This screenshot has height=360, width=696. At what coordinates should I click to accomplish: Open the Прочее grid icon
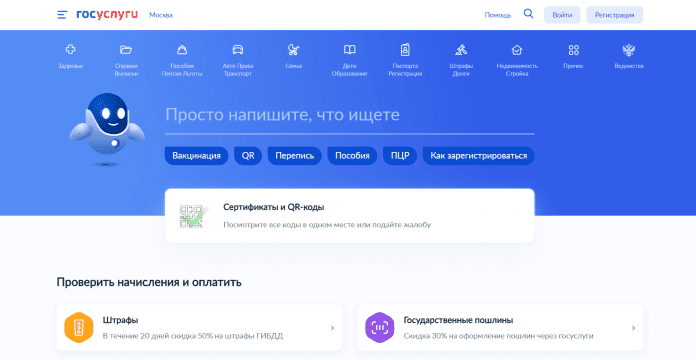pos(573,49)
